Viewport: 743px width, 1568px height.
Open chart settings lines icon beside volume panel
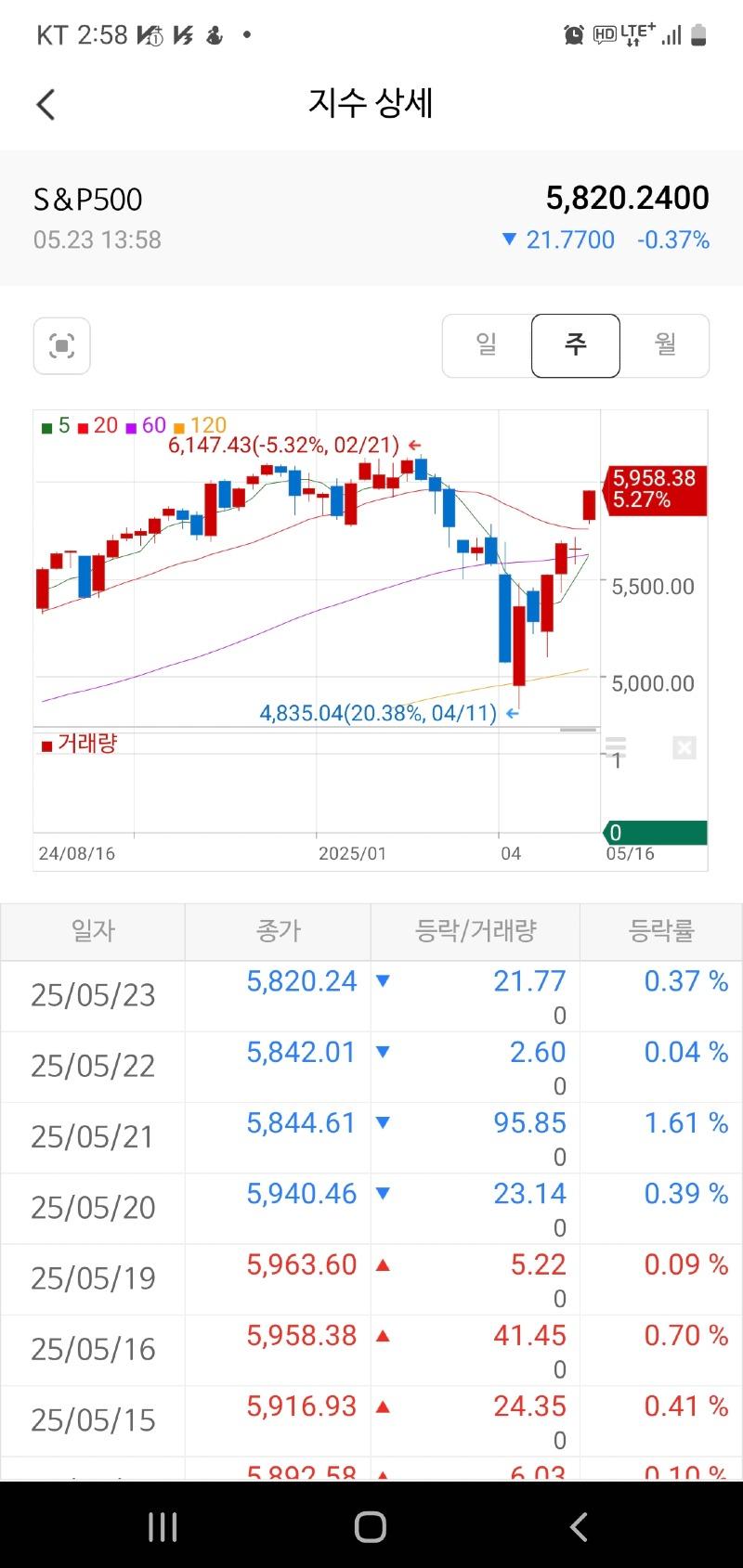(x=616, y=746)
